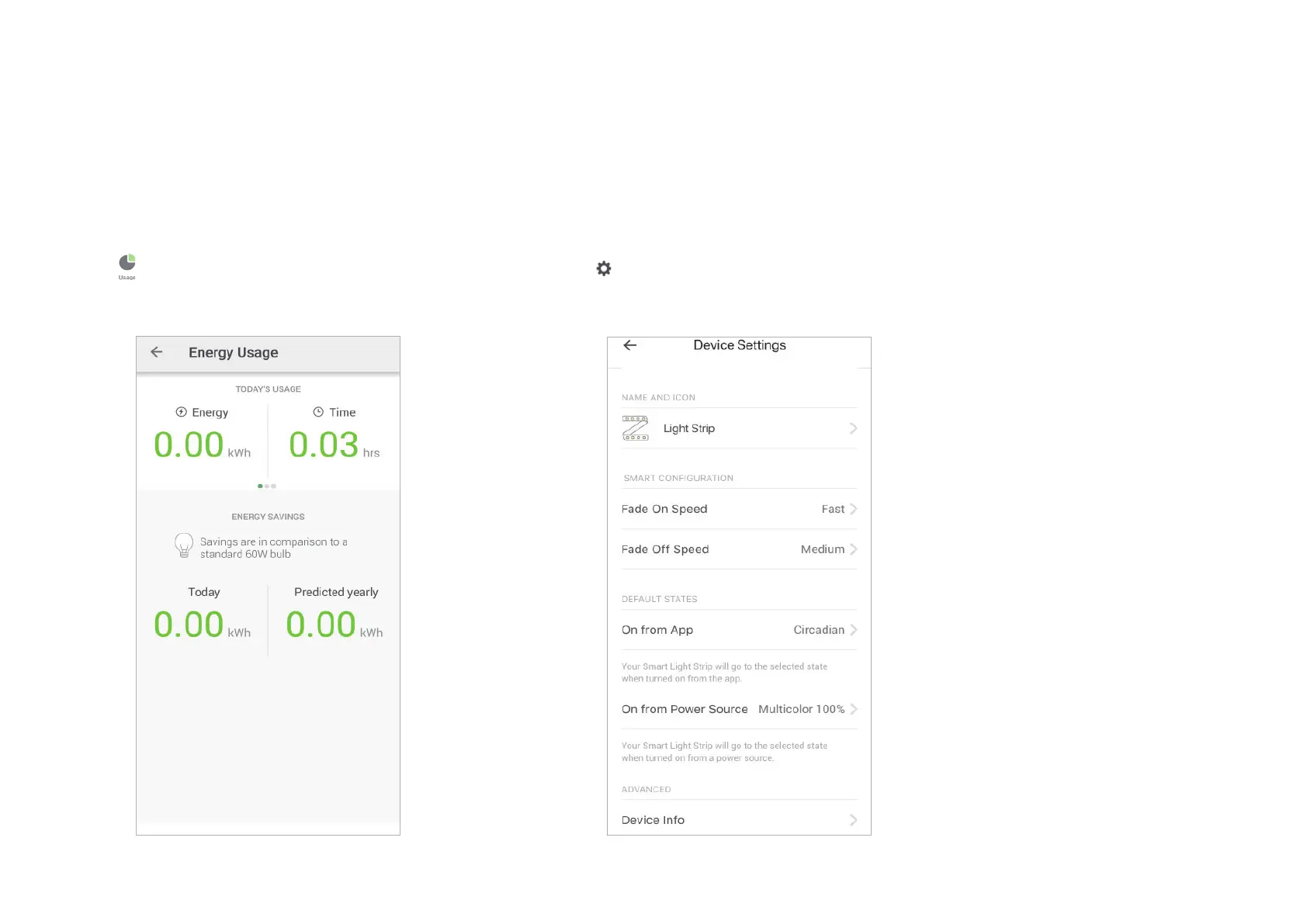The width and height of the screenshot is (1307, 924).
Task: Click the Medium fade off value
Action: (x=822, y=549)
